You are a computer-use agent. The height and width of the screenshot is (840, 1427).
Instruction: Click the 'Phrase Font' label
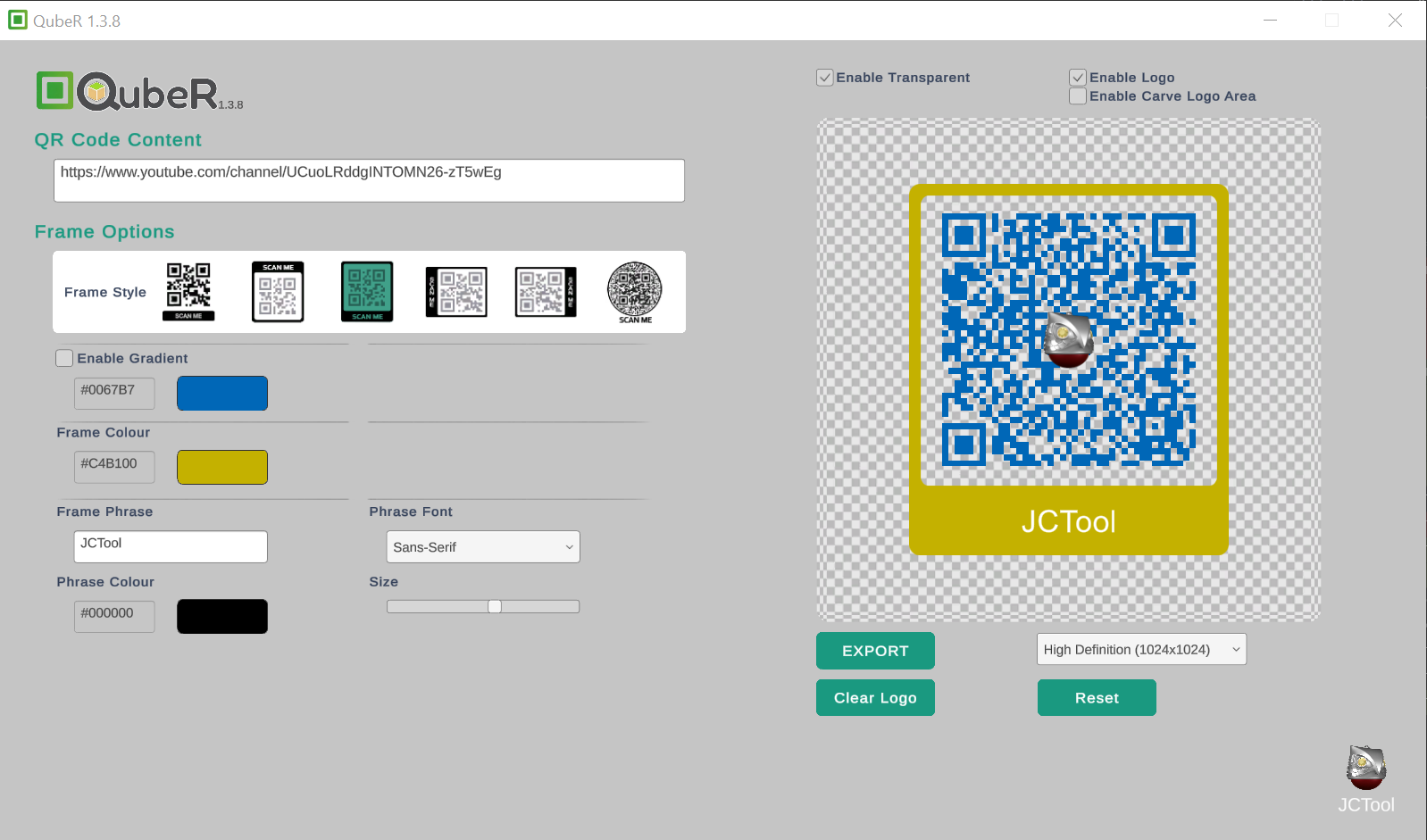(411, 511)
